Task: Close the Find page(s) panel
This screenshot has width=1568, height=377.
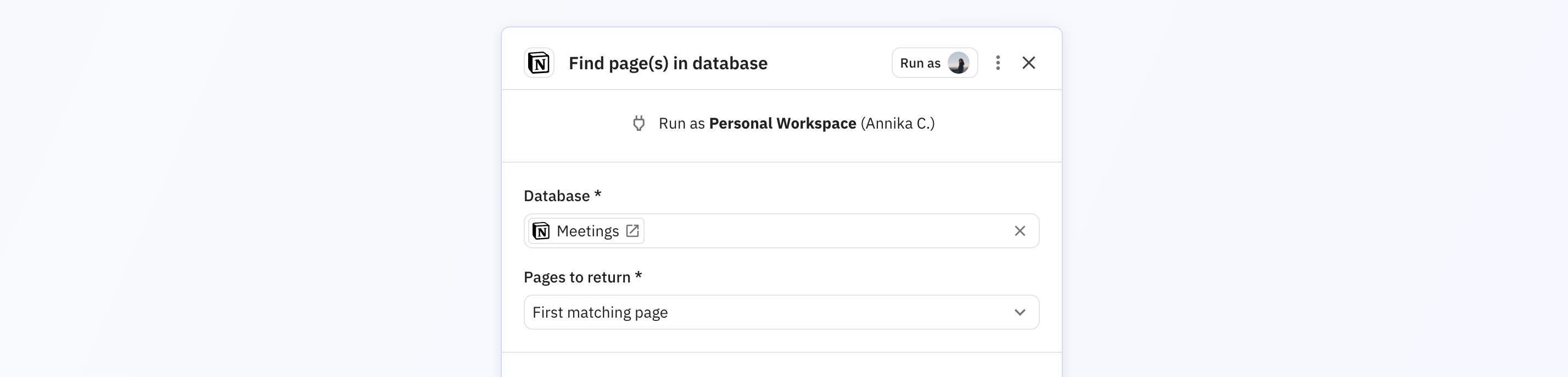Action: coord(1029,63)
